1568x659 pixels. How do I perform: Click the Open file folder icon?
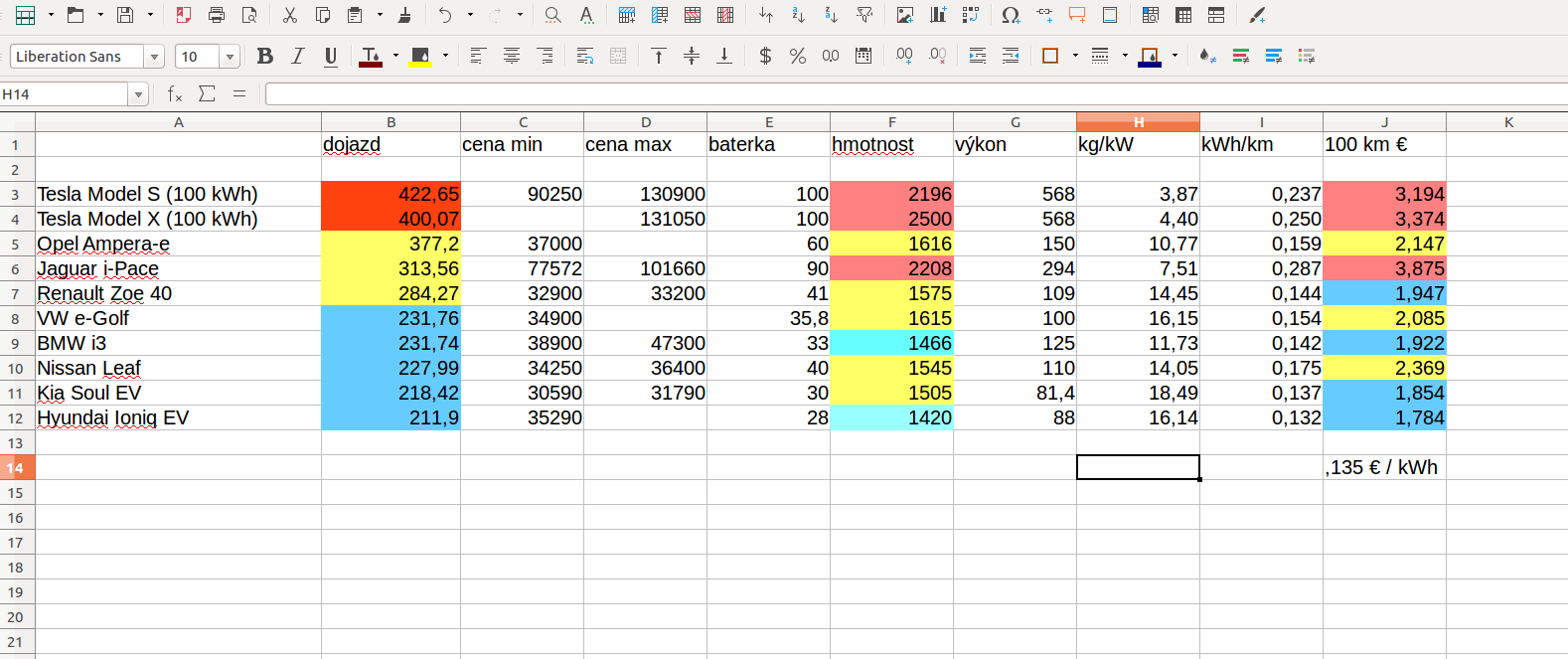coord(76,15)
